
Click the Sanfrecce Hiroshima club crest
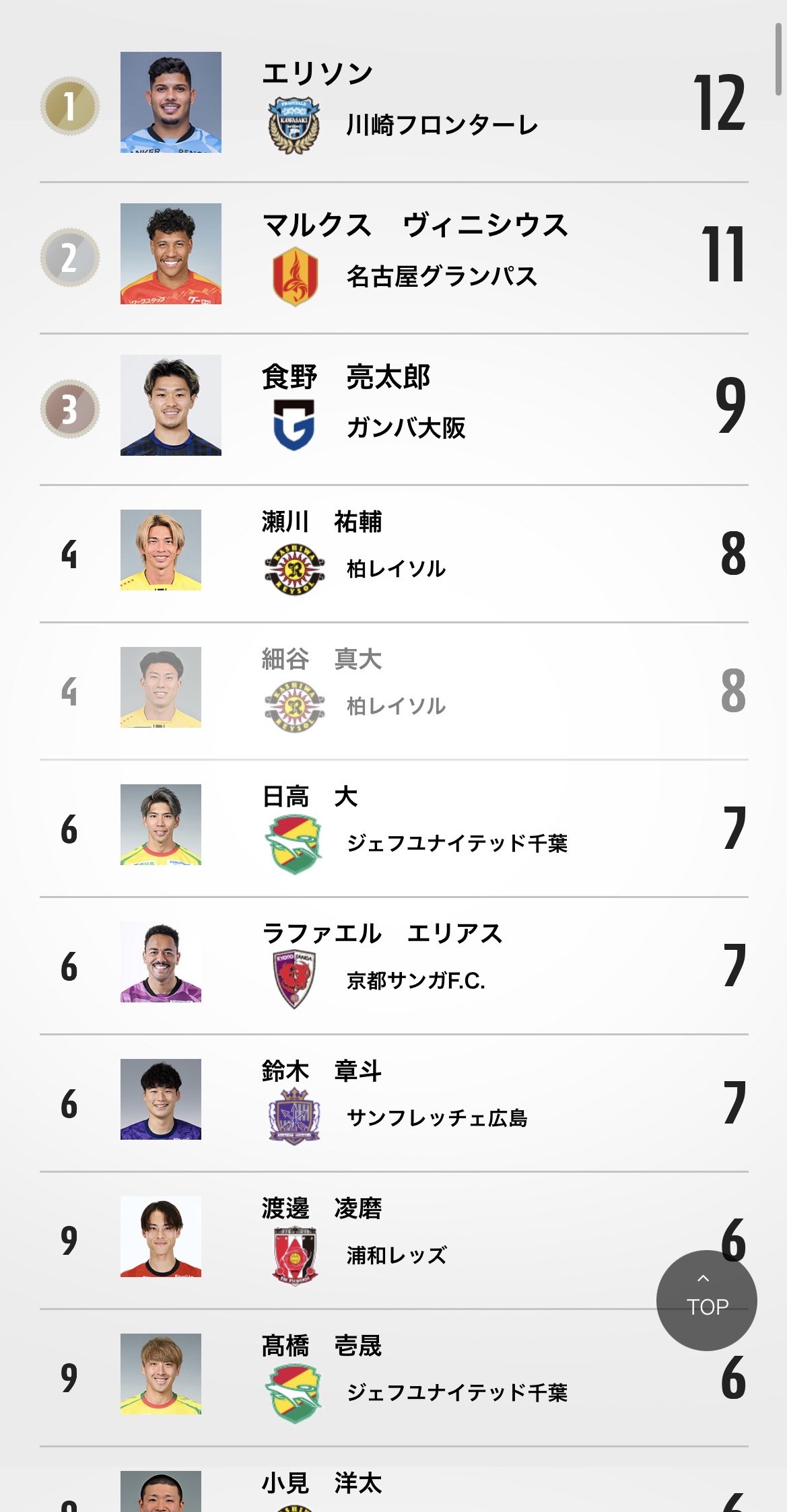point(294,1117)
